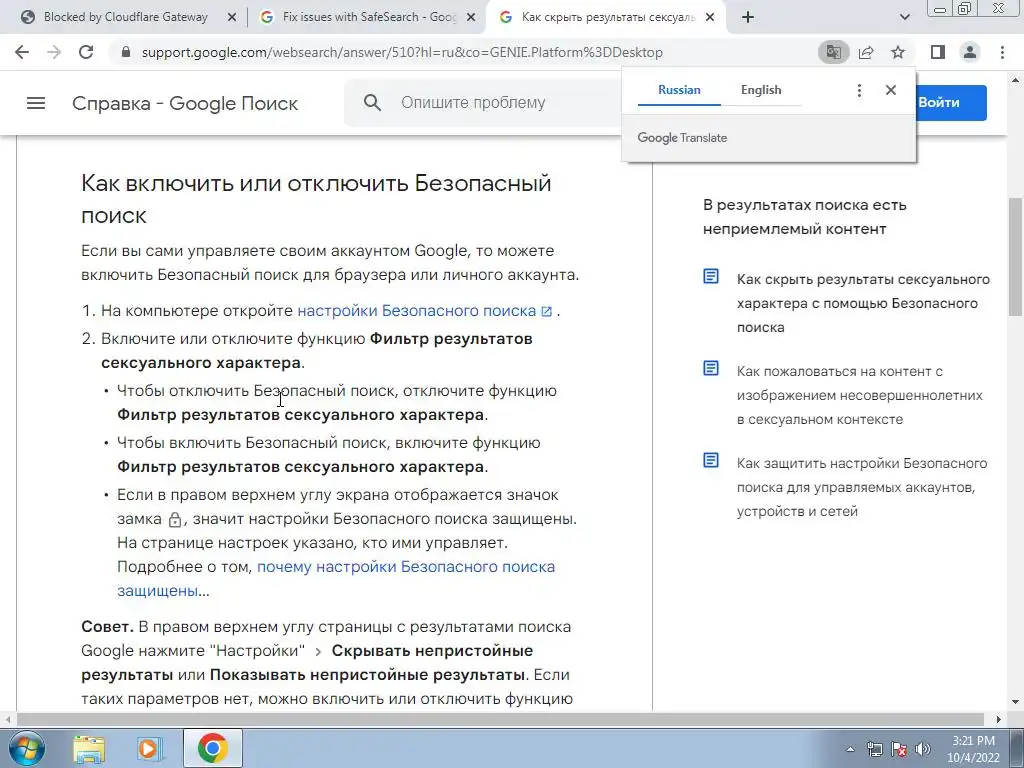The height and width of the screenshot is (768, 1024).
Task: Open new tab with plus button
Action: [748, 18]
